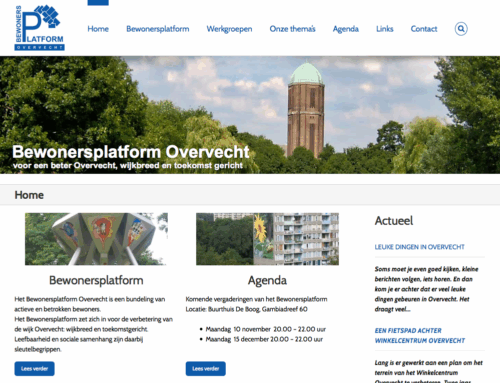500x383 pixels.
Task: Select Werkgroepen in the navigation
Action: (x=229, y=29)
